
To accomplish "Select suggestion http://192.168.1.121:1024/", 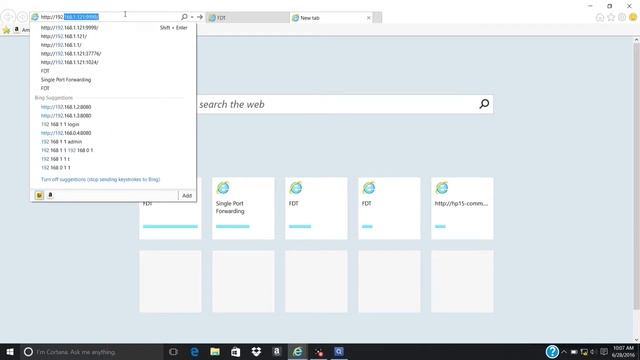I will pos(69,62).
